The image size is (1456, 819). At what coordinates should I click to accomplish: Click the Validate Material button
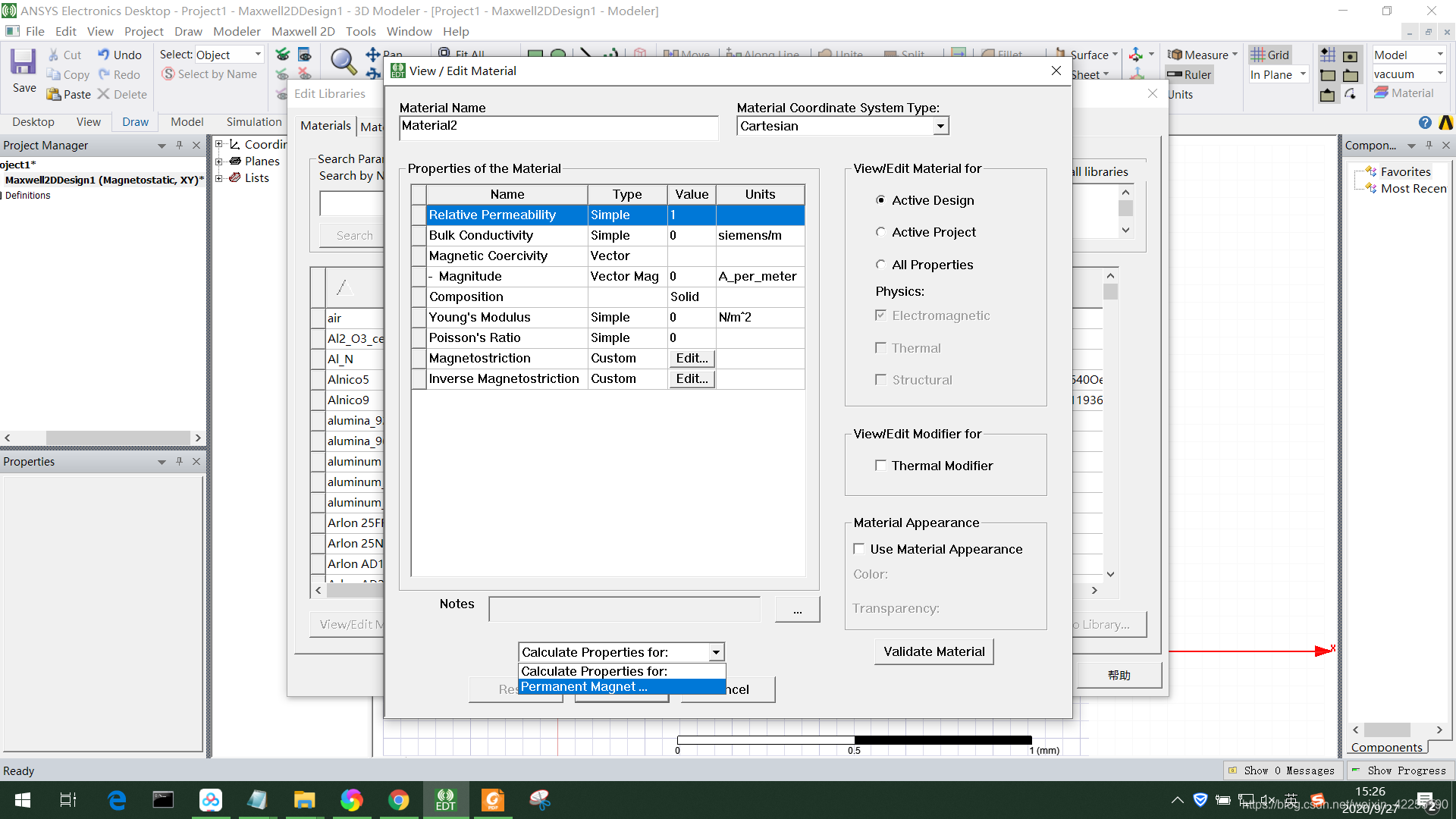(934, 651)
